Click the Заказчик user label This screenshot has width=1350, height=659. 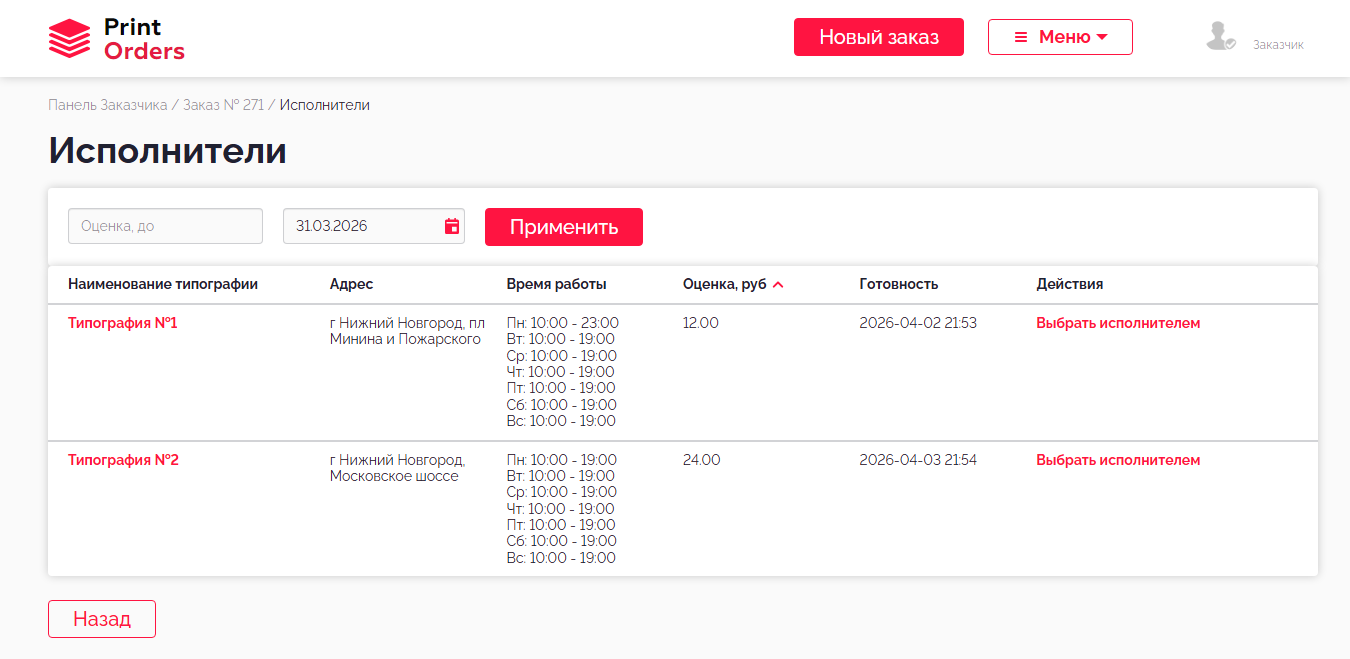click(x=1278, y=45)
